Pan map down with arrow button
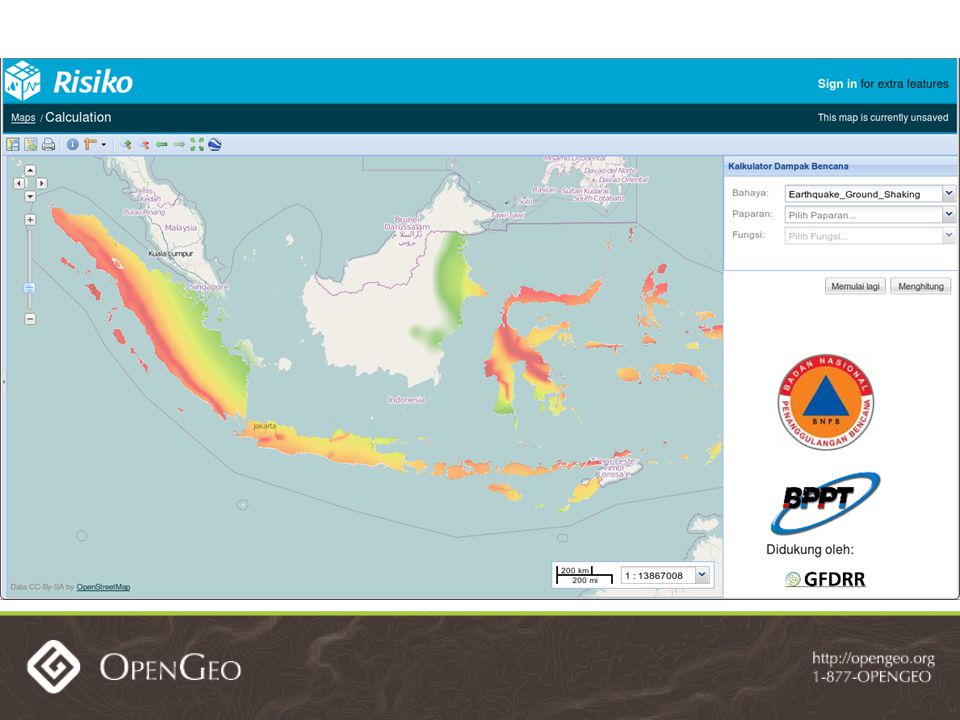 (x=30, y=196)
